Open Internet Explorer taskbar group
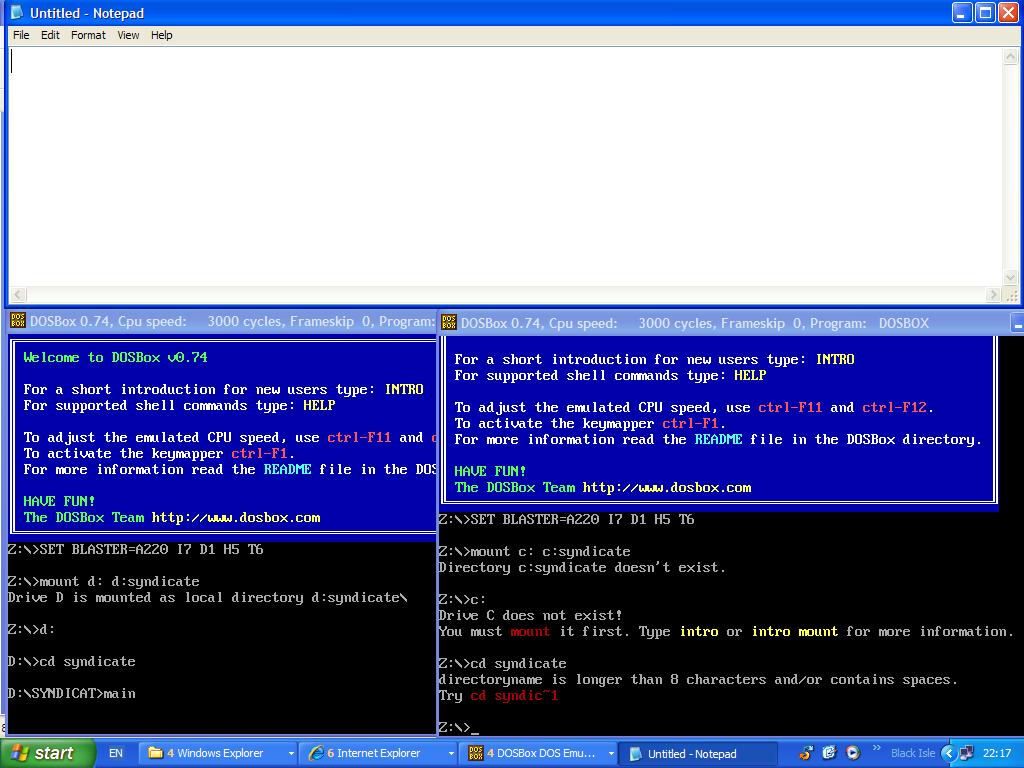 pyautogui.click(x=377, y=753)
